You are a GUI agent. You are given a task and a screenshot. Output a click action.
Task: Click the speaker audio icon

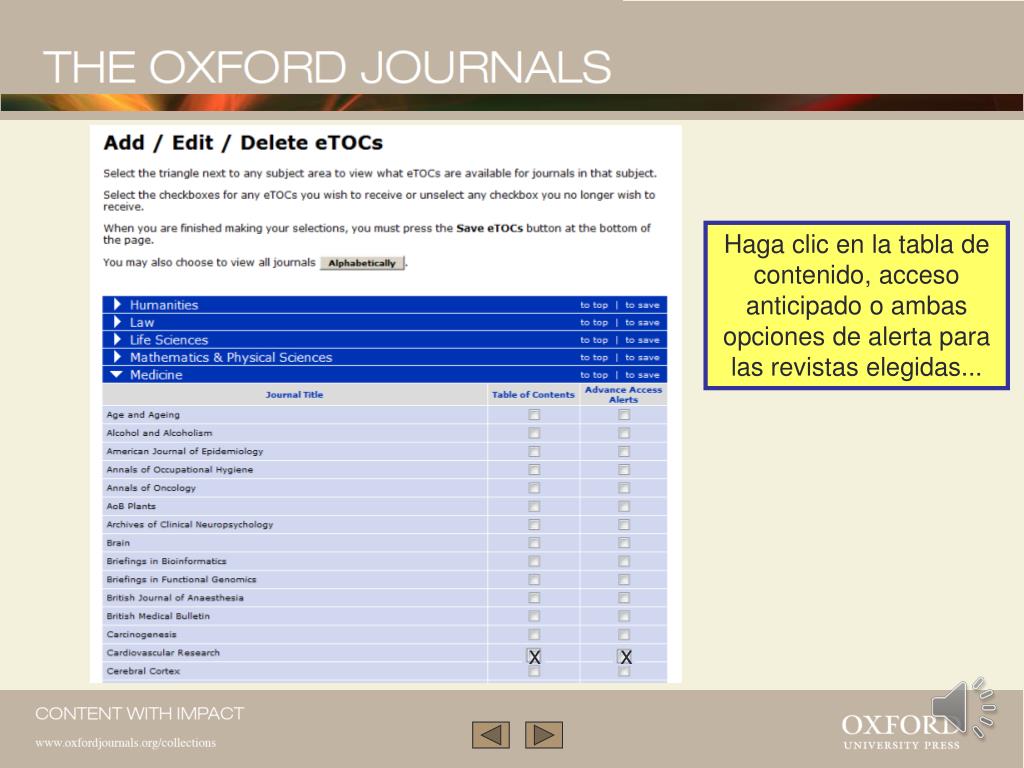[x=963, y=709]
